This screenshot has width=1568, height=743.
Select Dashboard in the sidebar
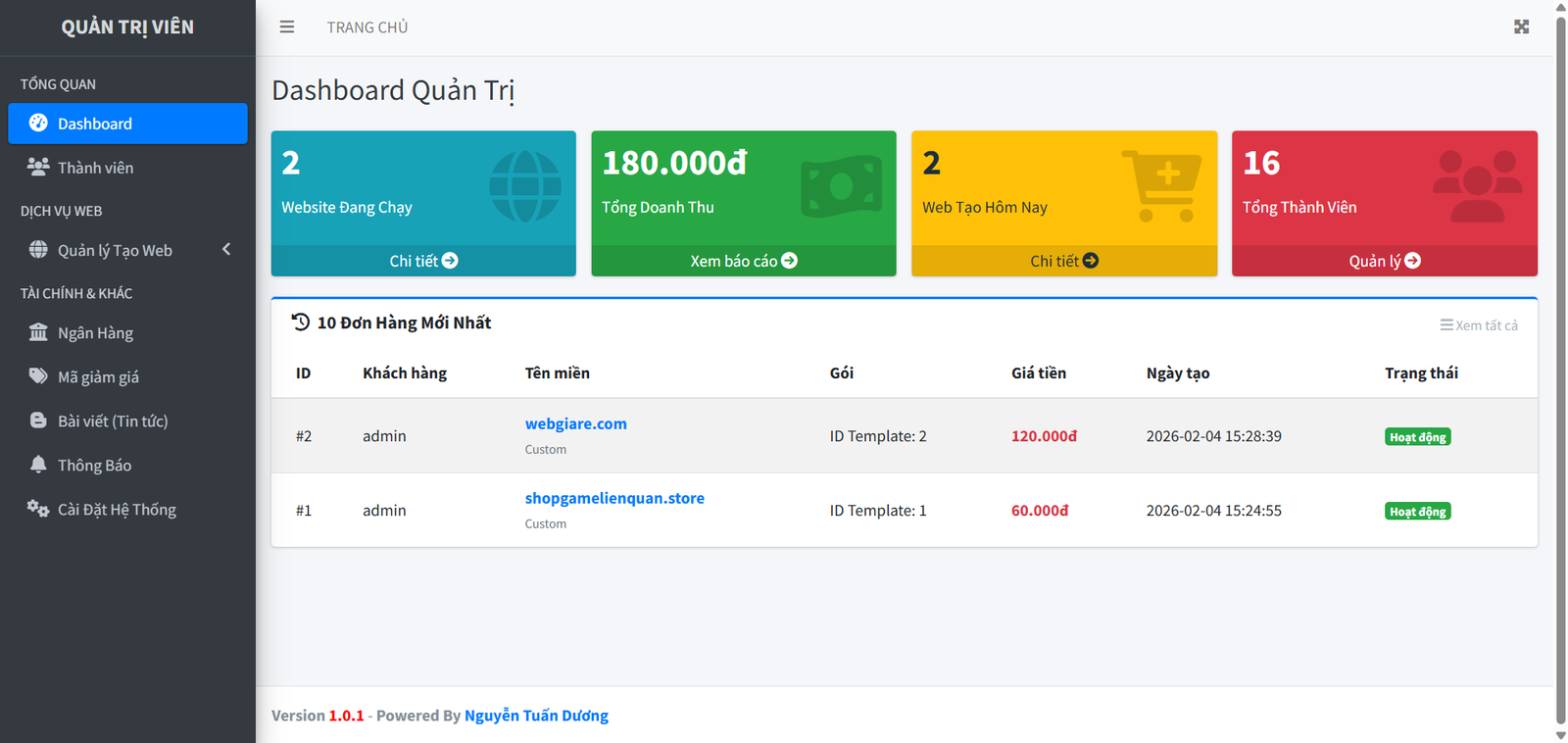point(127,124)
